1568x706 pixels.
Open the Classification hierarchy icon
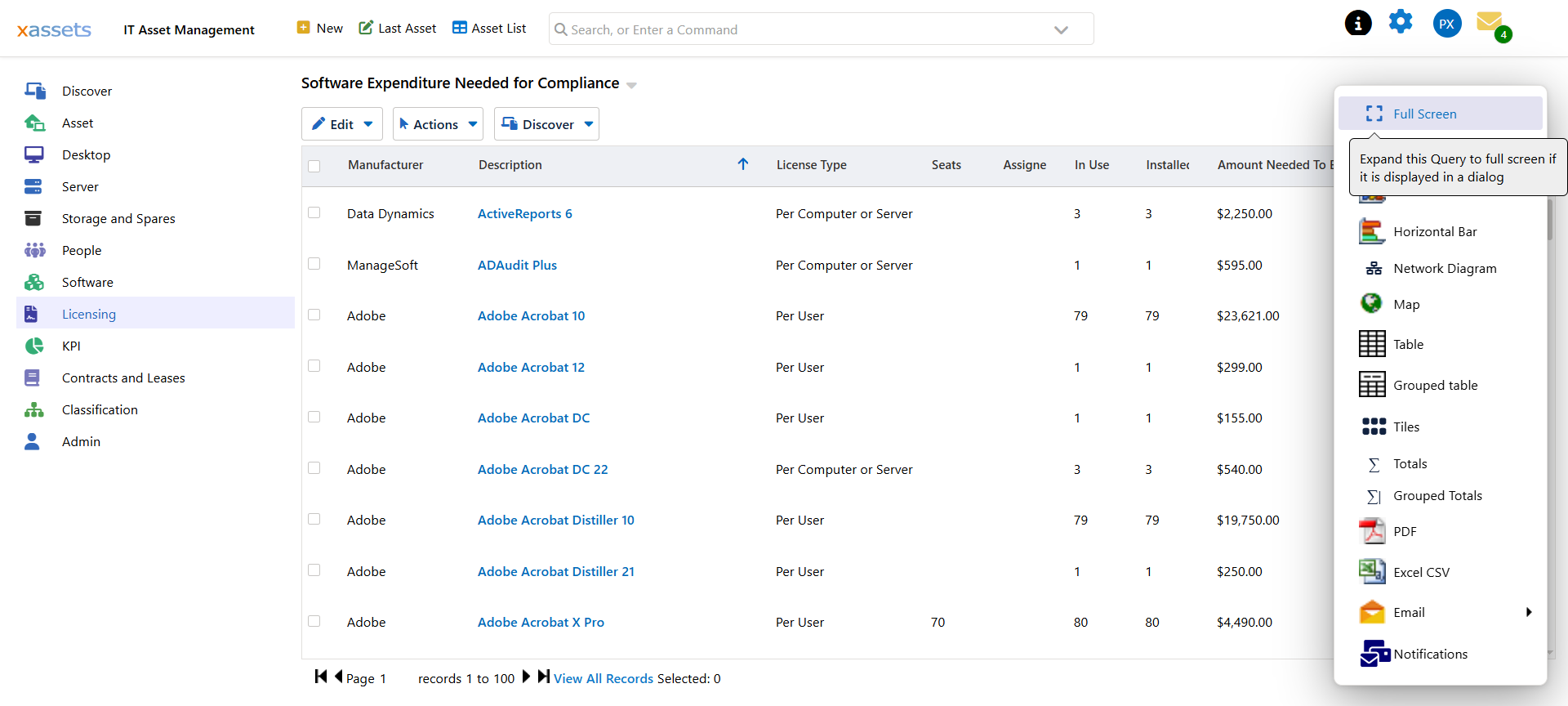tap(34, 409)
